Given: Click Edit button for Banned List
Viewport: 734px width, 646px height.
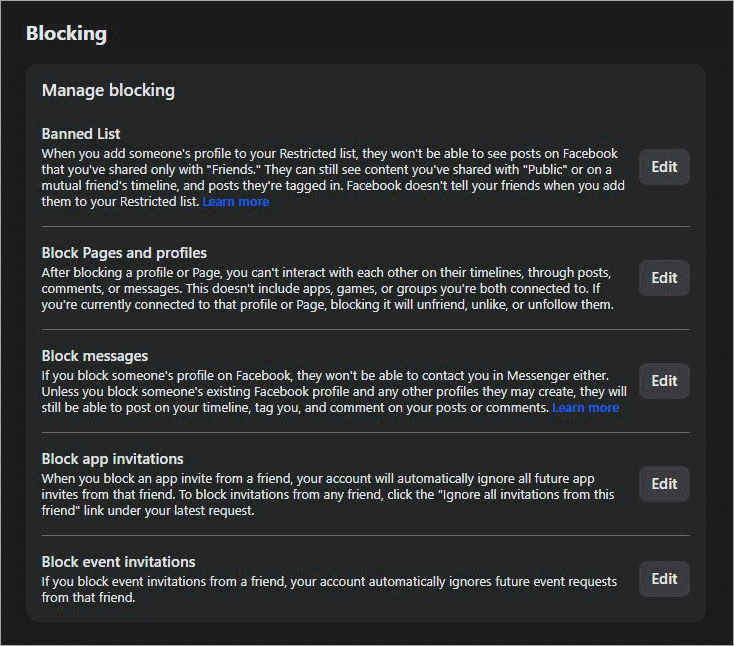Looking at the screenshot, I should pos(664,167).
